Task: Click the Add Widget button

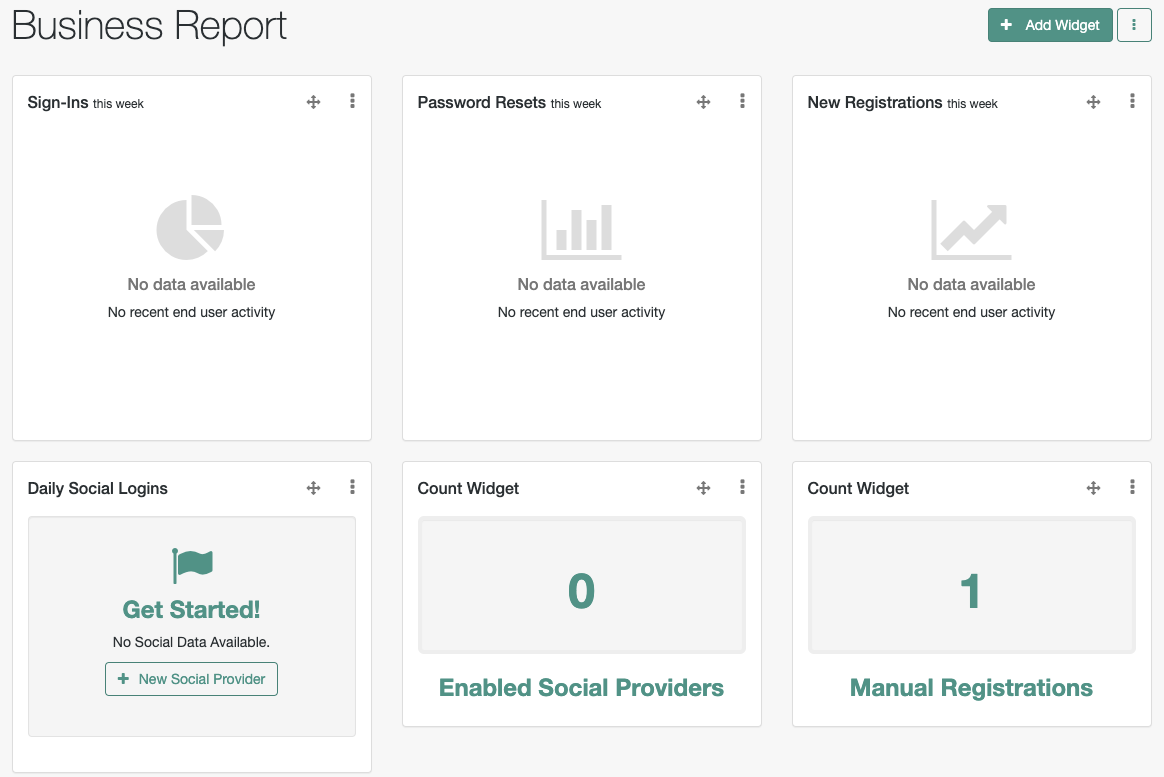Action: tap(1050, 25)
